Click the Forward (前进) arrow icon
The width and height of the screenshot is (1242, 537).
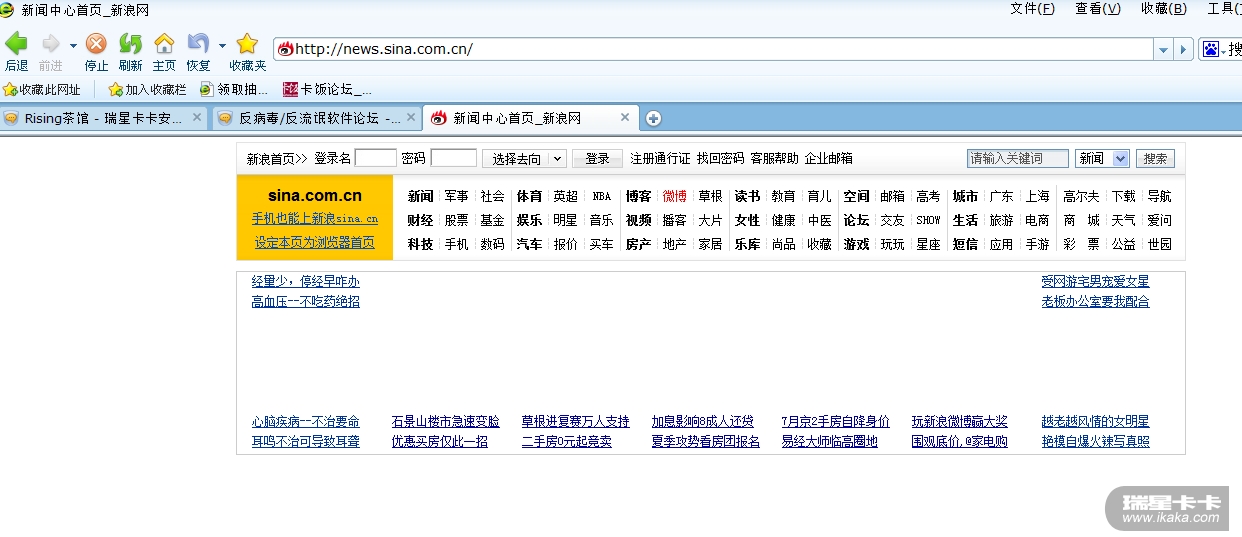pos(50,44)
